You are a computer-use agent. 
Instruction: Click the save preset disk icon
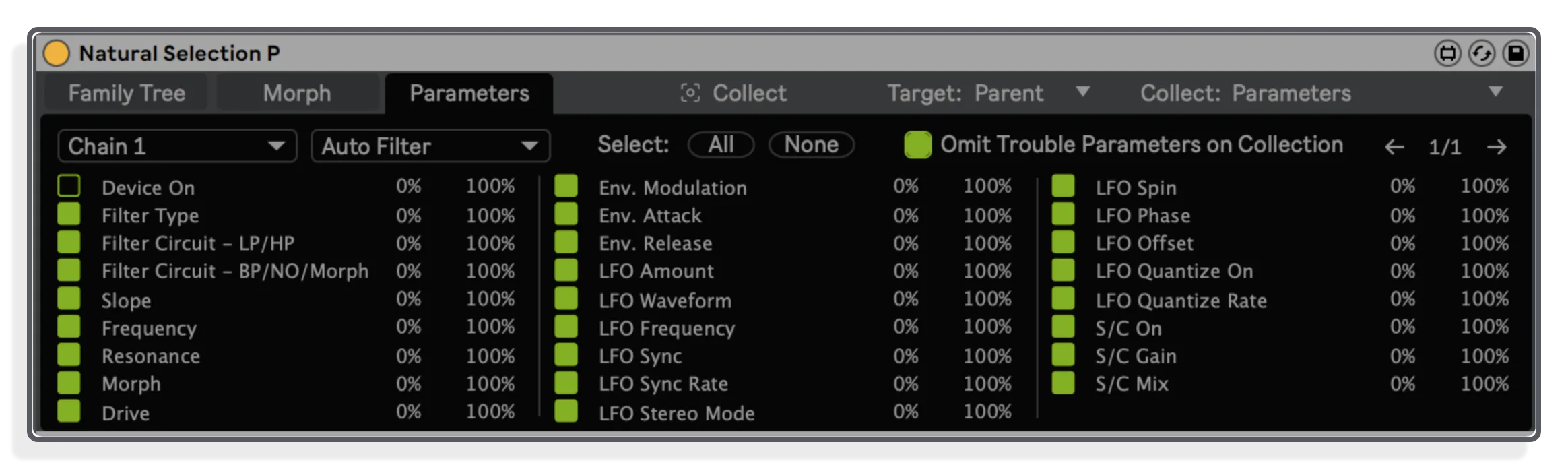click(1515, 53)
